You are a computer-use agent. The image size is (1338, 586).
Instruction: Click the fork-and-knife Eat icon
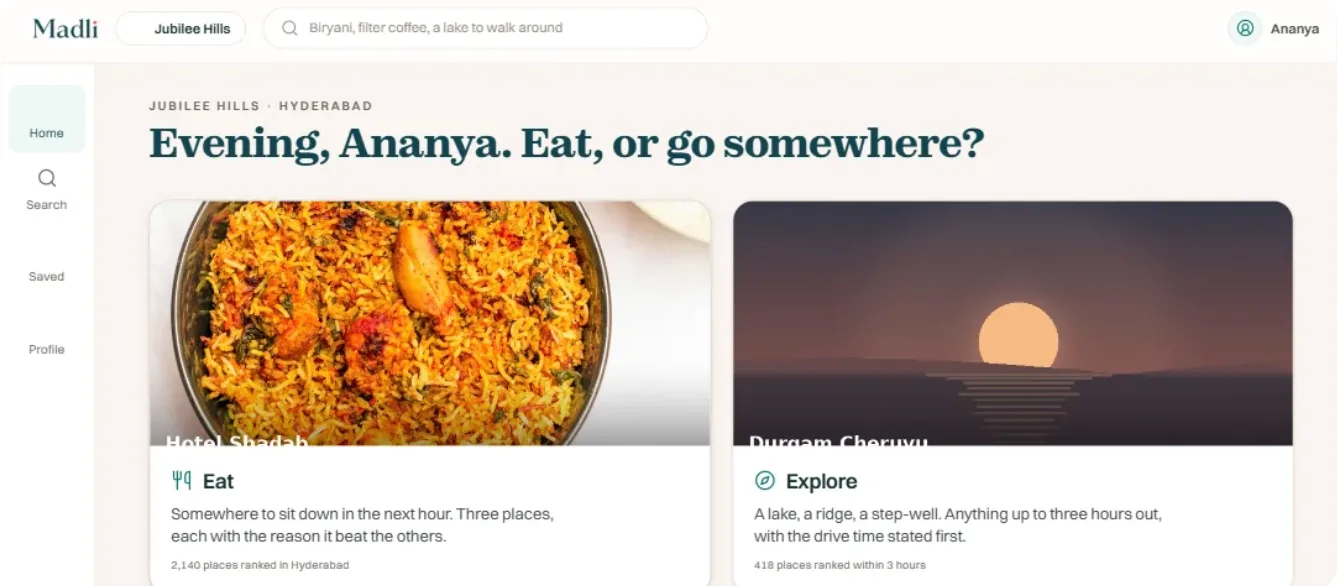[181, 481]
